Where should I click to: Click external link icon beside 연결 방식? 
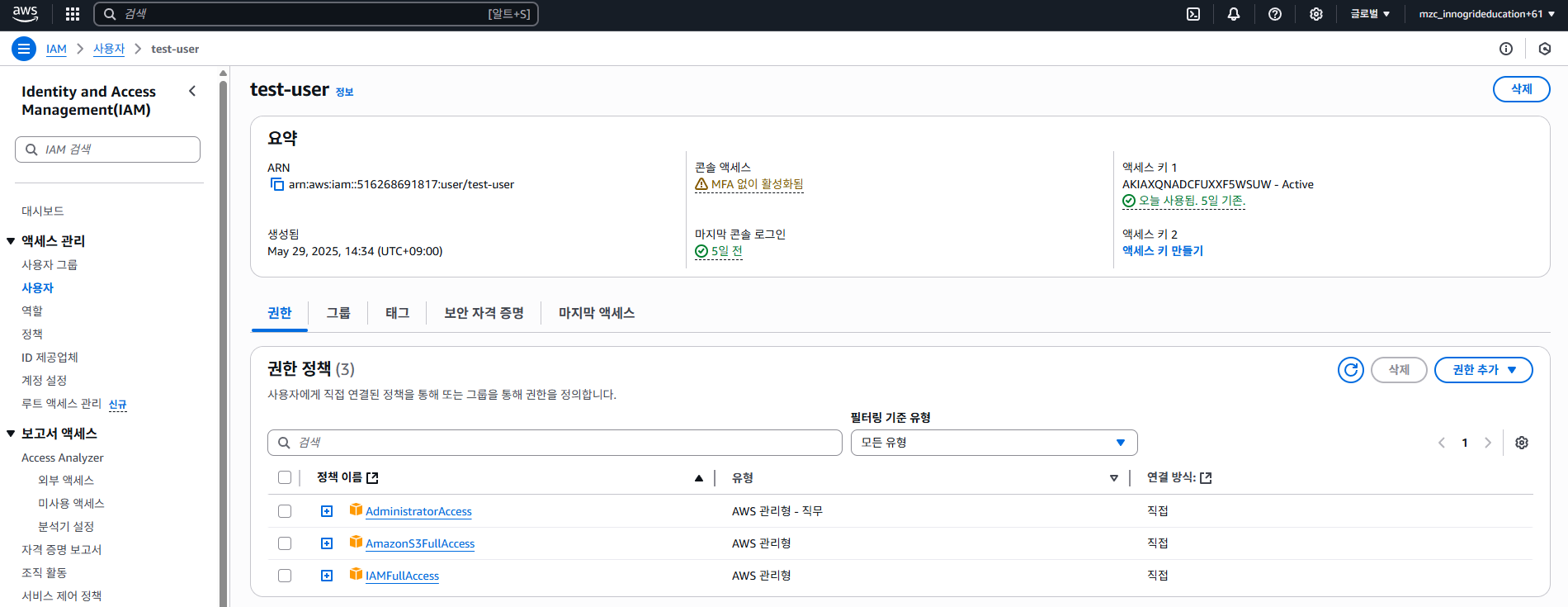click(1206, 477)
